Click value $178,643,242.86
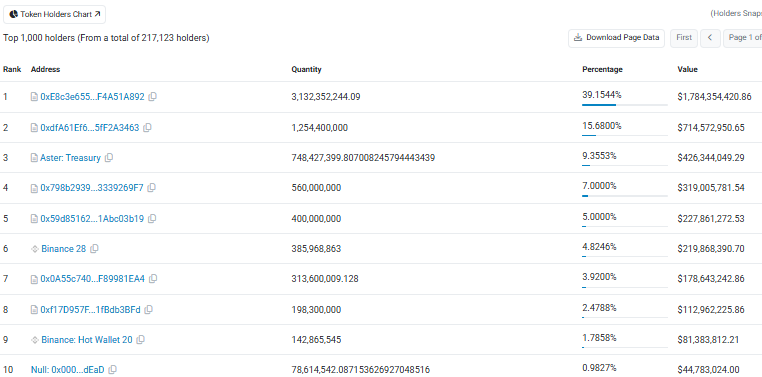 711,279
